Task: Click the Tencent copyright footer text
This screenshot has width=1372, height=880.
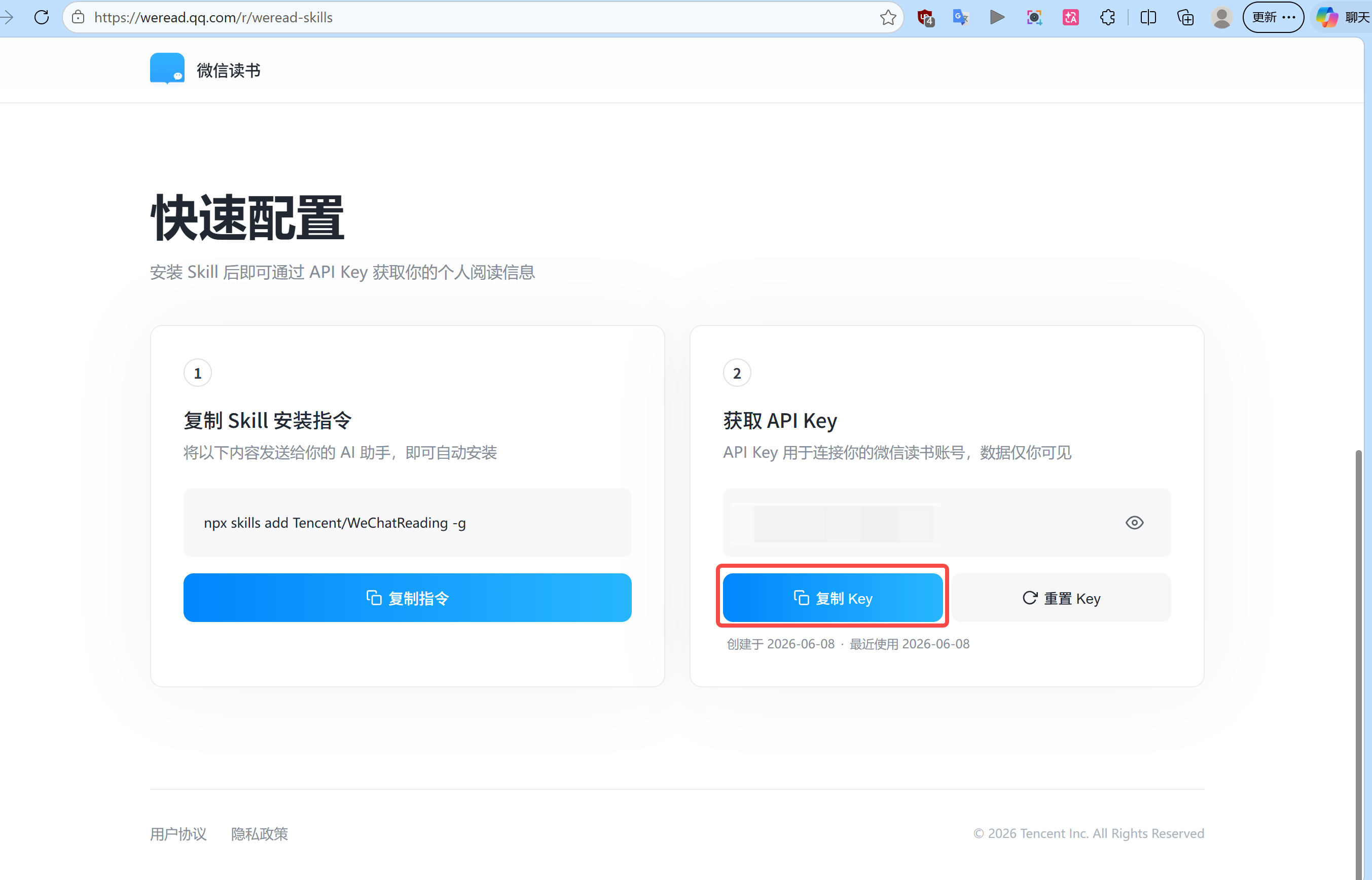Action: [x=1089, y=833]
